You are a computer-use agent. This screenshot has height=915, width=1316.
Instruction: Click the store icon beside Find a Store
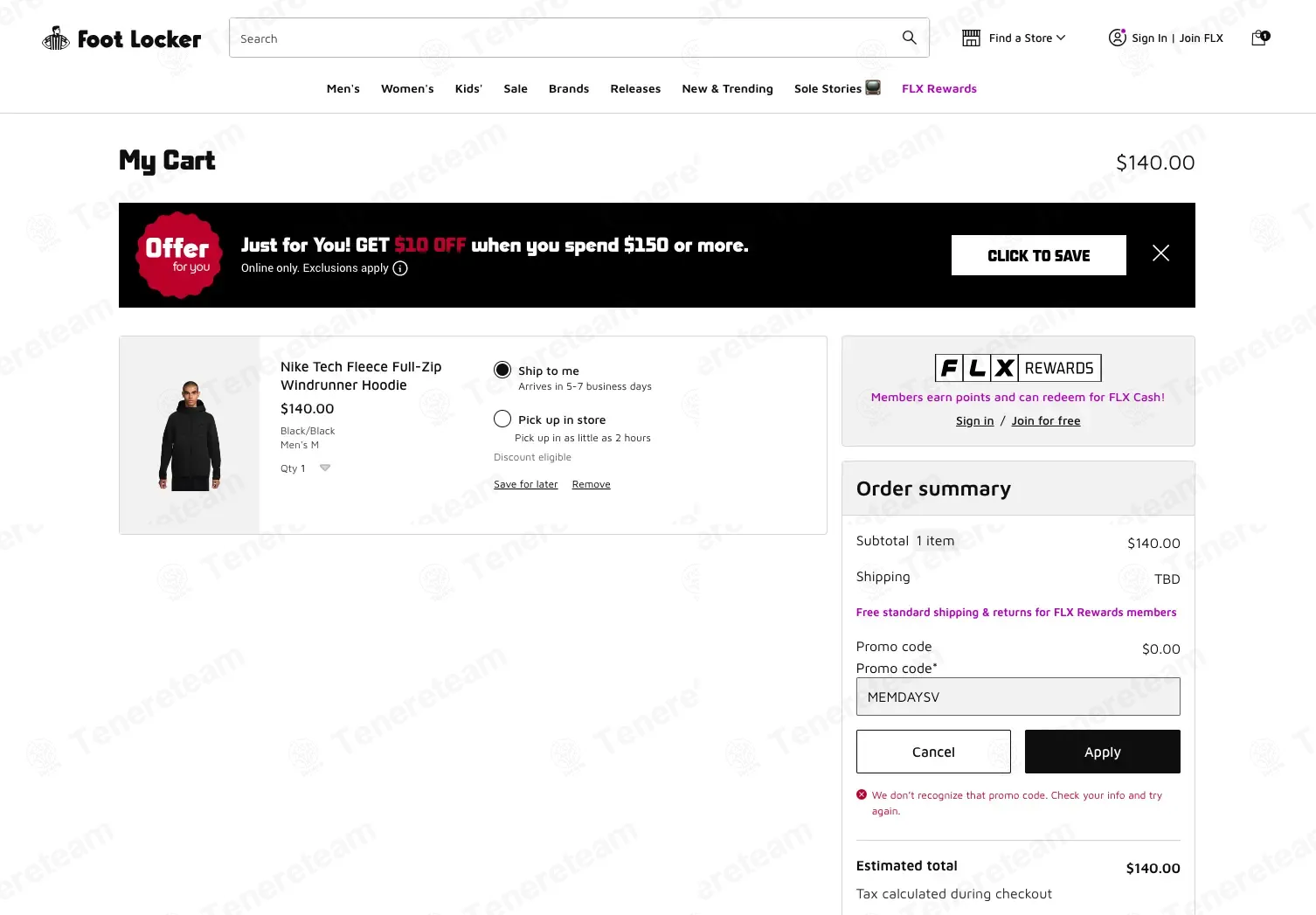971,38
